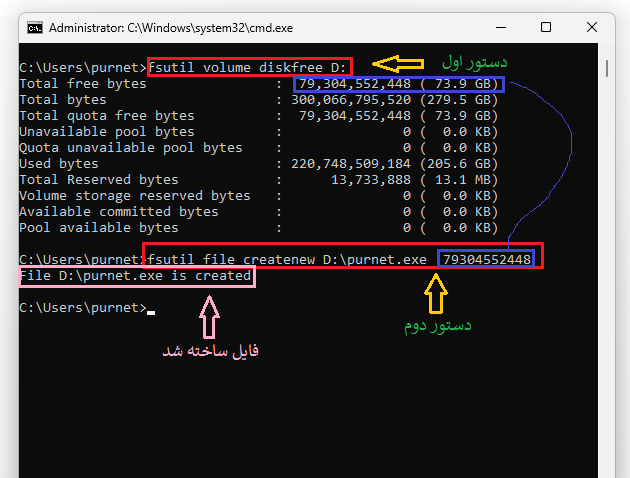Image resolution: width=630 pixels, height=478 pixels.
Task: Click the pink 'فایل ساخته شد' label
Action: coord(211,351)
